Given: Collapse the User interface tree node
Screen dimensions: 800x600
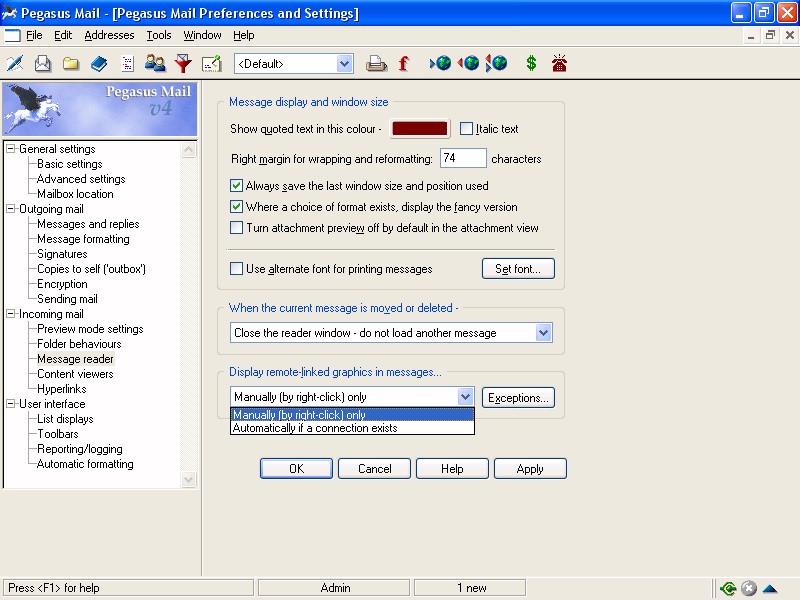Looking at the screenshot, I should 10,404.
